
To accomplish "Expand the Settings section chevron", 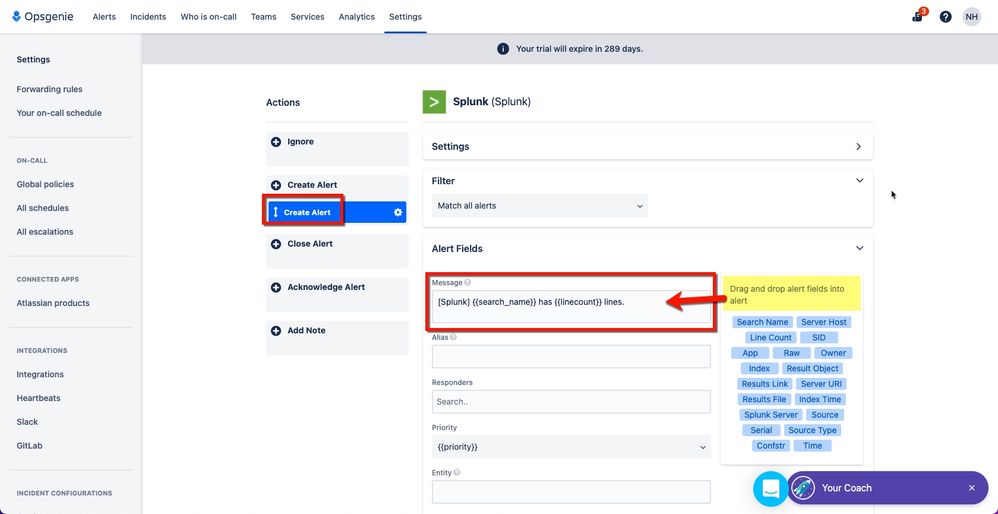I will click(x=859, y=146).
